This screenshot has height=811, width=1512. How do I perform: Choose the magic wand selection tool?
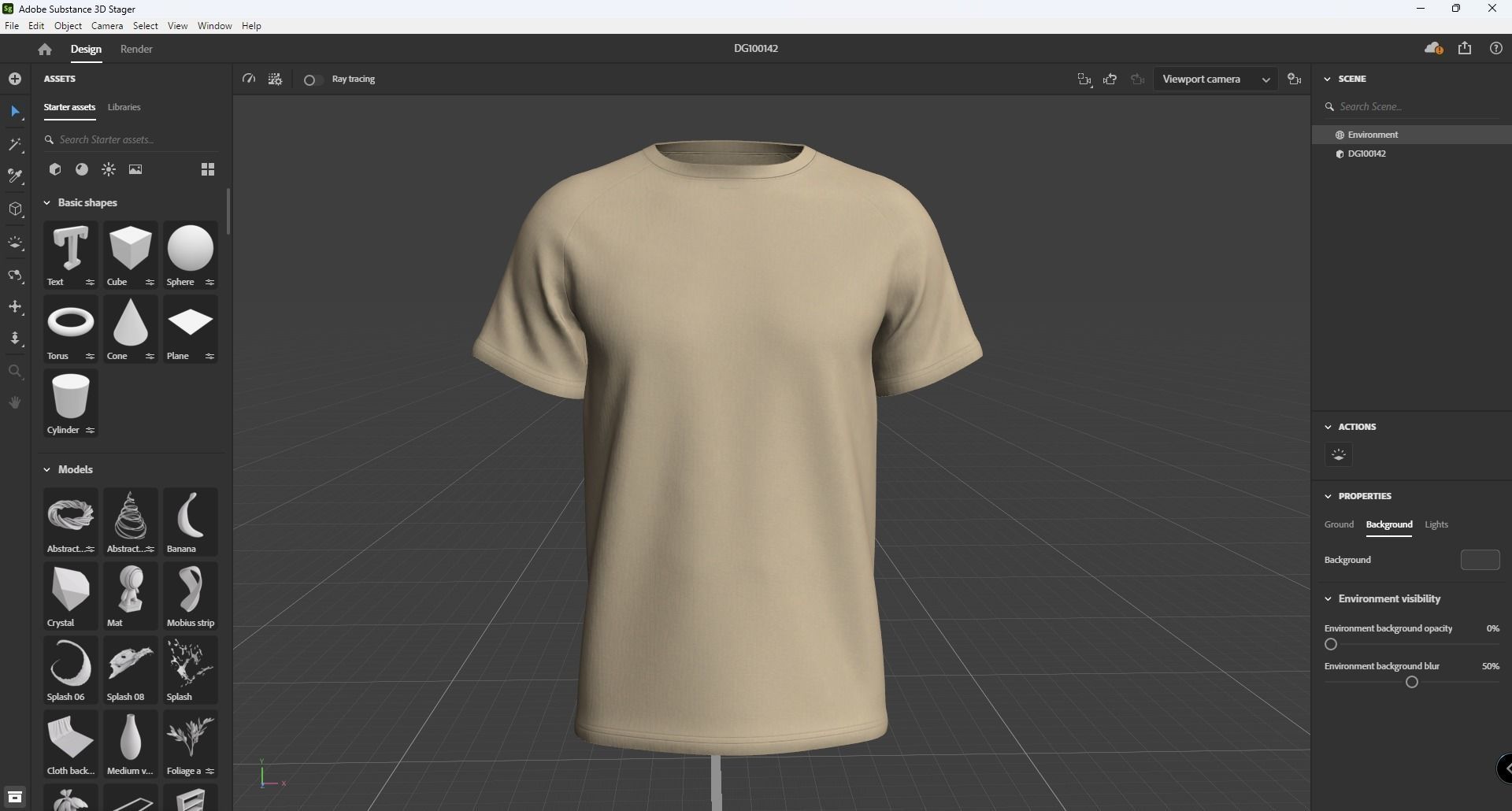(x=15, y=145)
